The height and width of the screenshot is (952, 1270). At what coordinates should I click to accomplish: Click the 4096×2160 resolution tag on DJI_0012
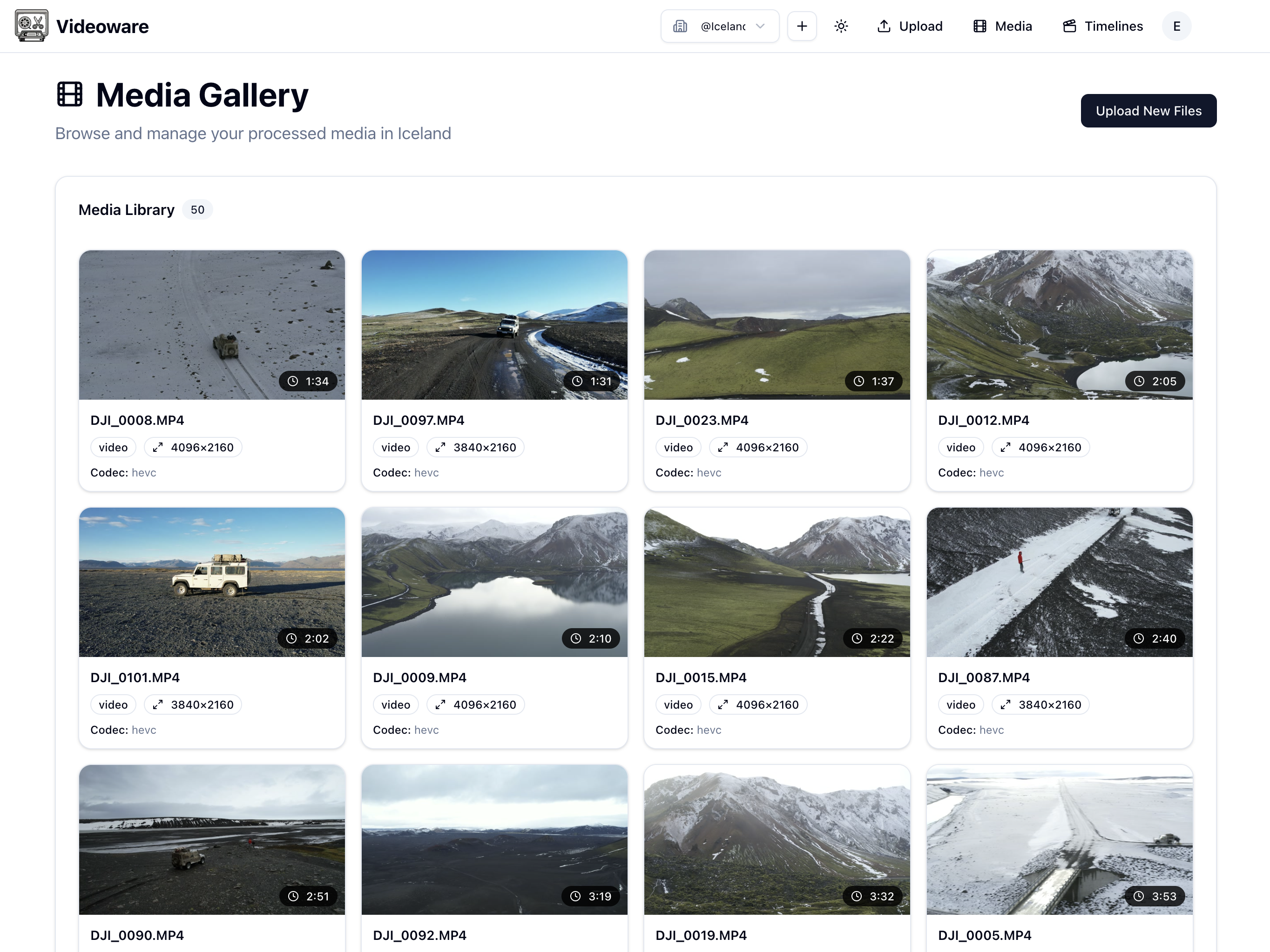click(x=1040, y=447)
